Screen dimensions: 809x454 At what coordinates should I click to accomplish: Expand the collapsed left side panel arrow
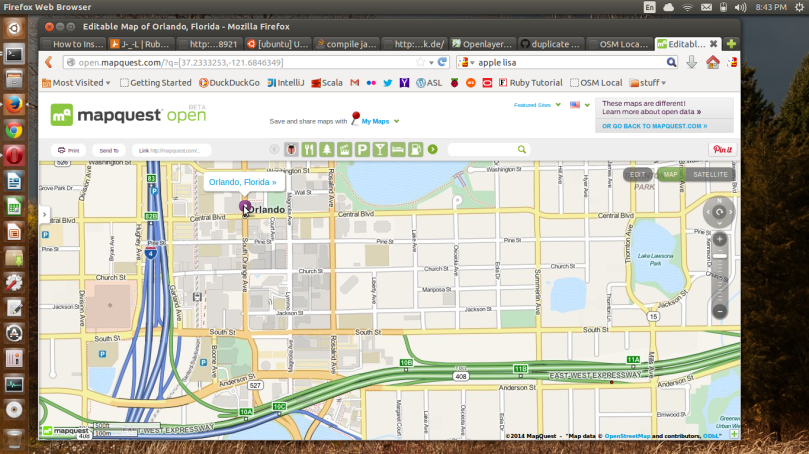[x=44, y=214]
